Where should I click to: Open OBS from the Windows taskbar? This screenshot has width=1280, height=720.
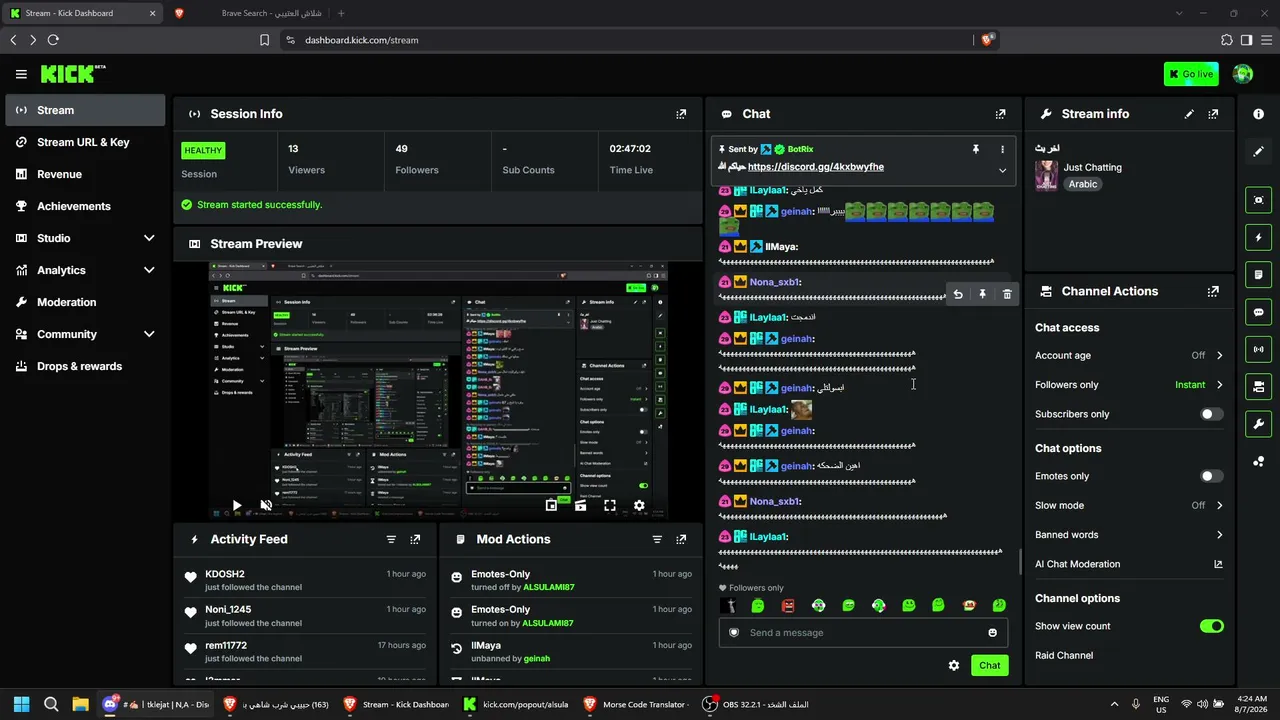coord(755,704)
